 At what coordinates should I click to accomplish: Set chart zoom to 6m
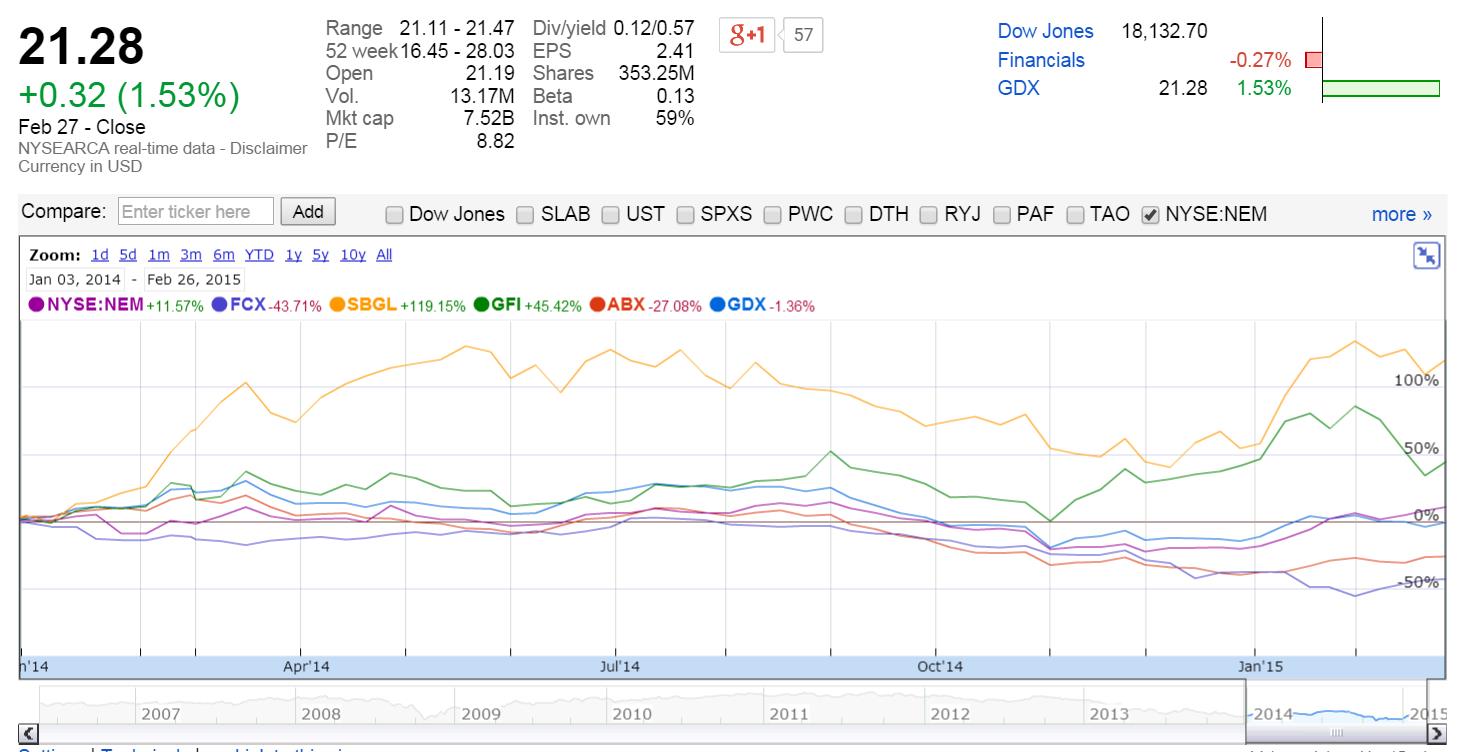[x=222, y=255]
